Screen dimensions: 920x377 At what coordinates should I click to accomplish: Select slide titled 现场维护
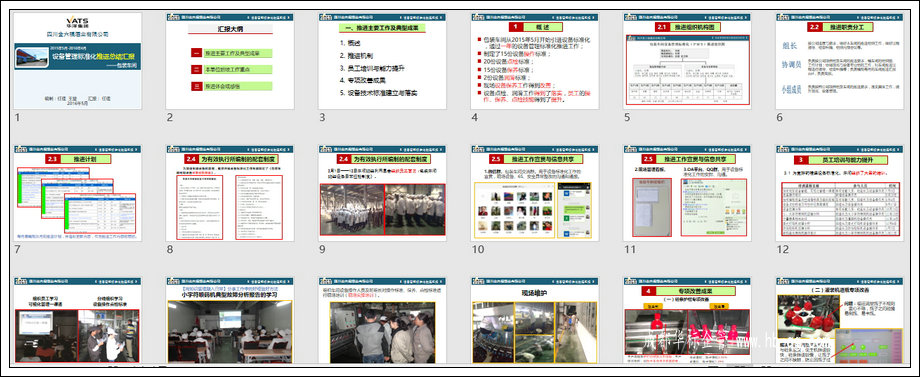535,320
